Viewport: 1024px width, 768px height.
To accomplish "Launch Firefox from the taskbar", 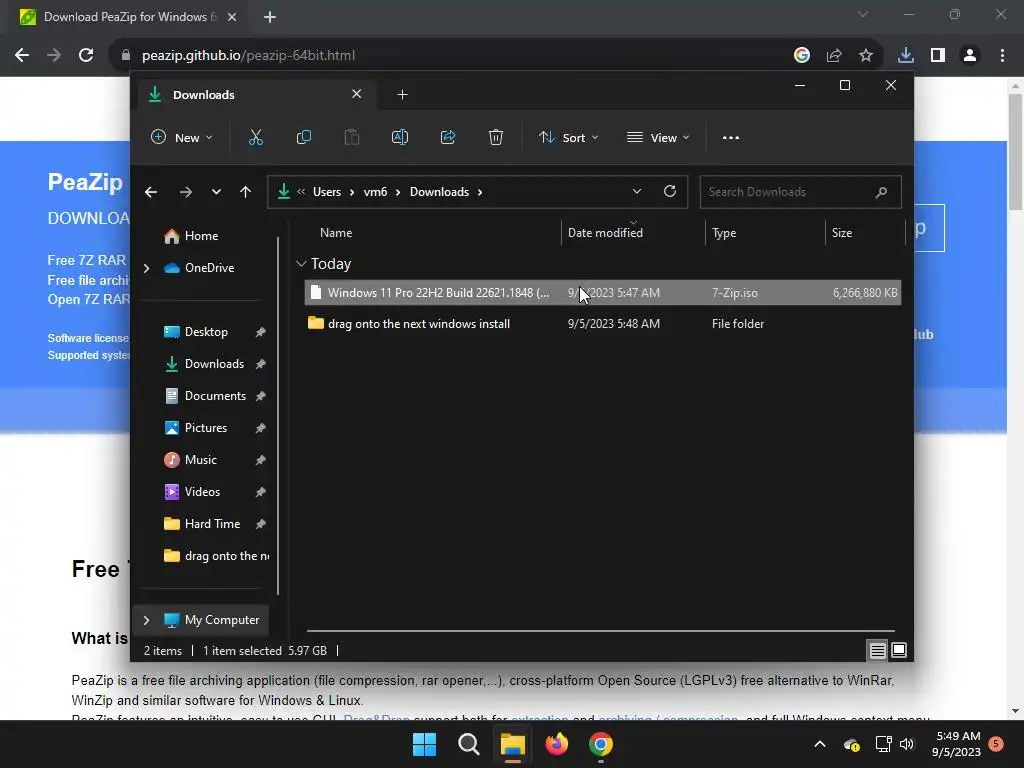I will [556, 744].
